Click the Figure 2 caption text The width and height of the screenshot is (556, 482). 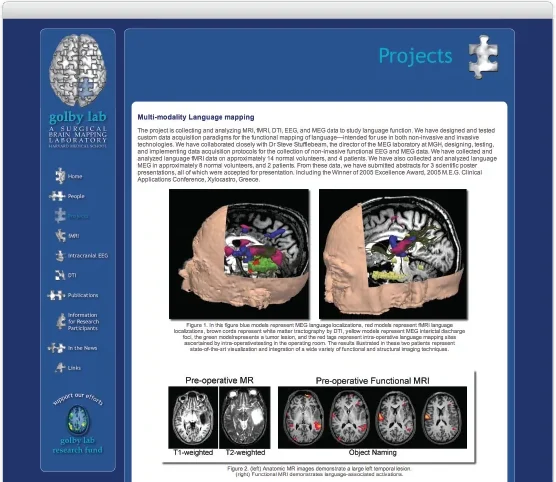[319, 471]
